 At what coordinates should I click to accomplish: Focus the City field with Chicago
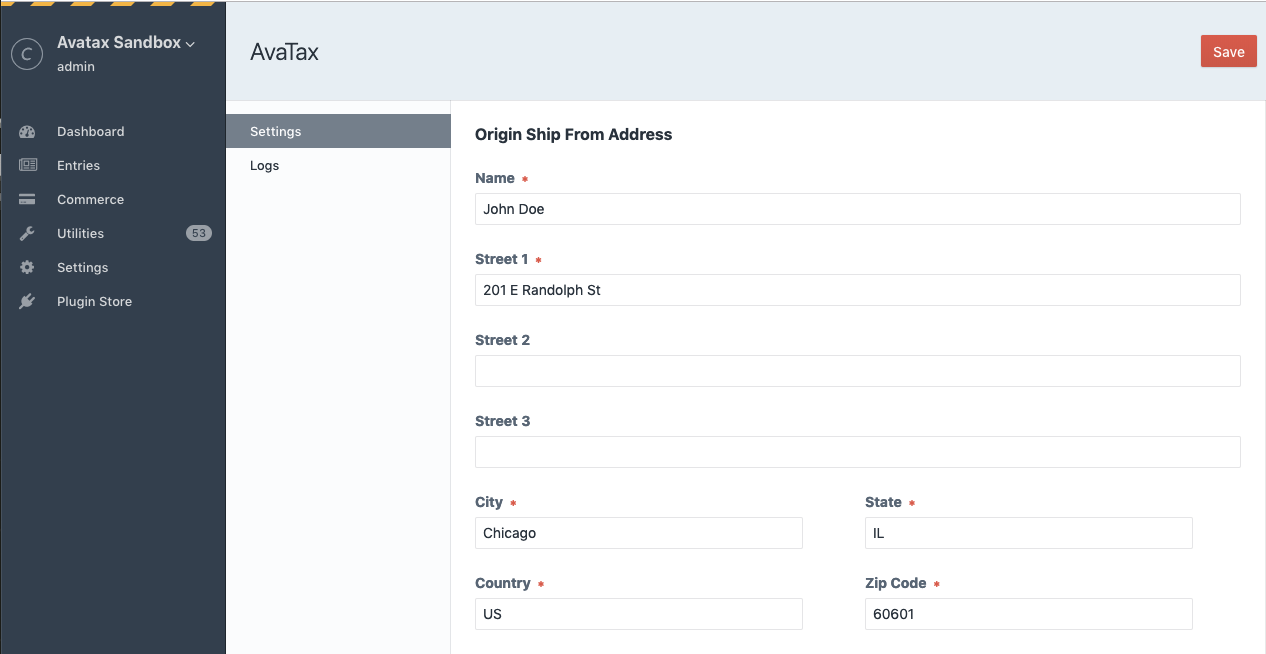tap(638, 533)
